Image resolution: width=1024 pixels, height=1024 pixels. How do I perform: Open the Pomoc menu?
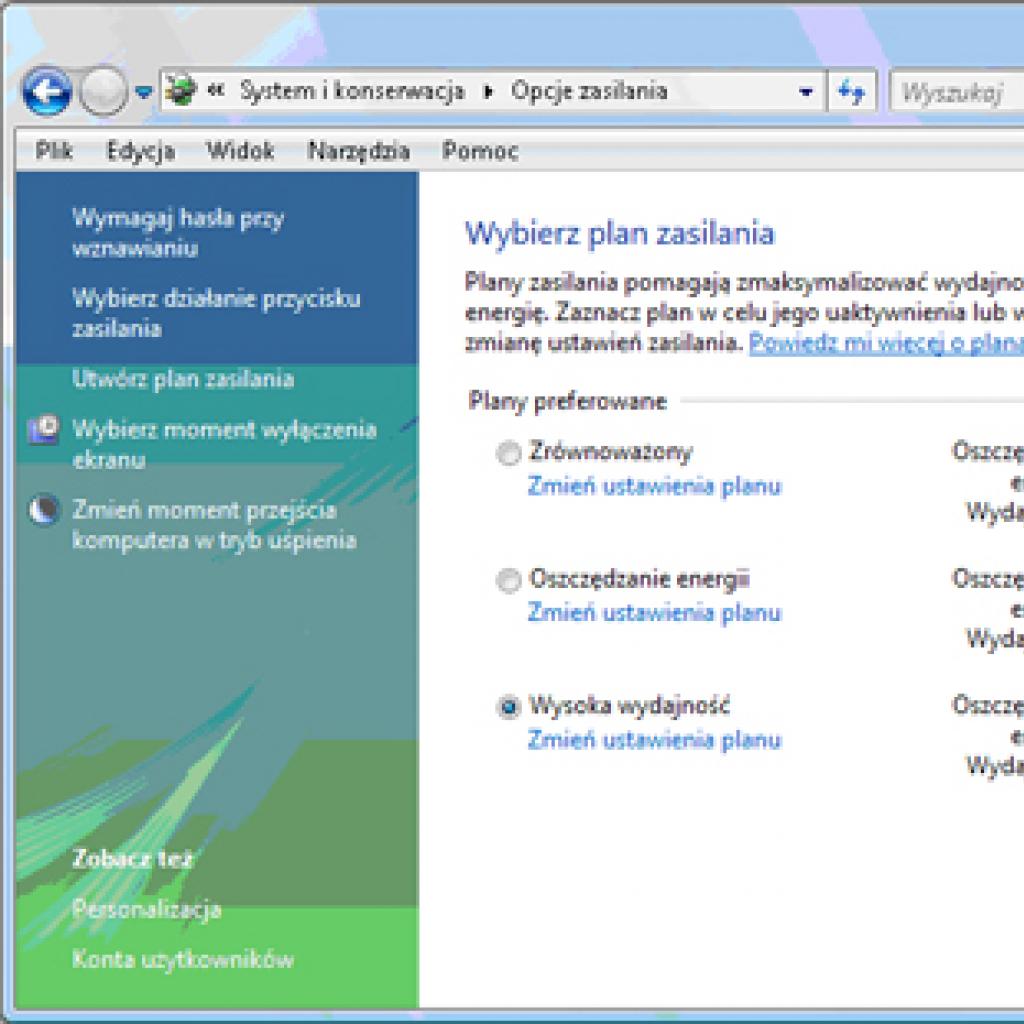click(x=481, y=151)
